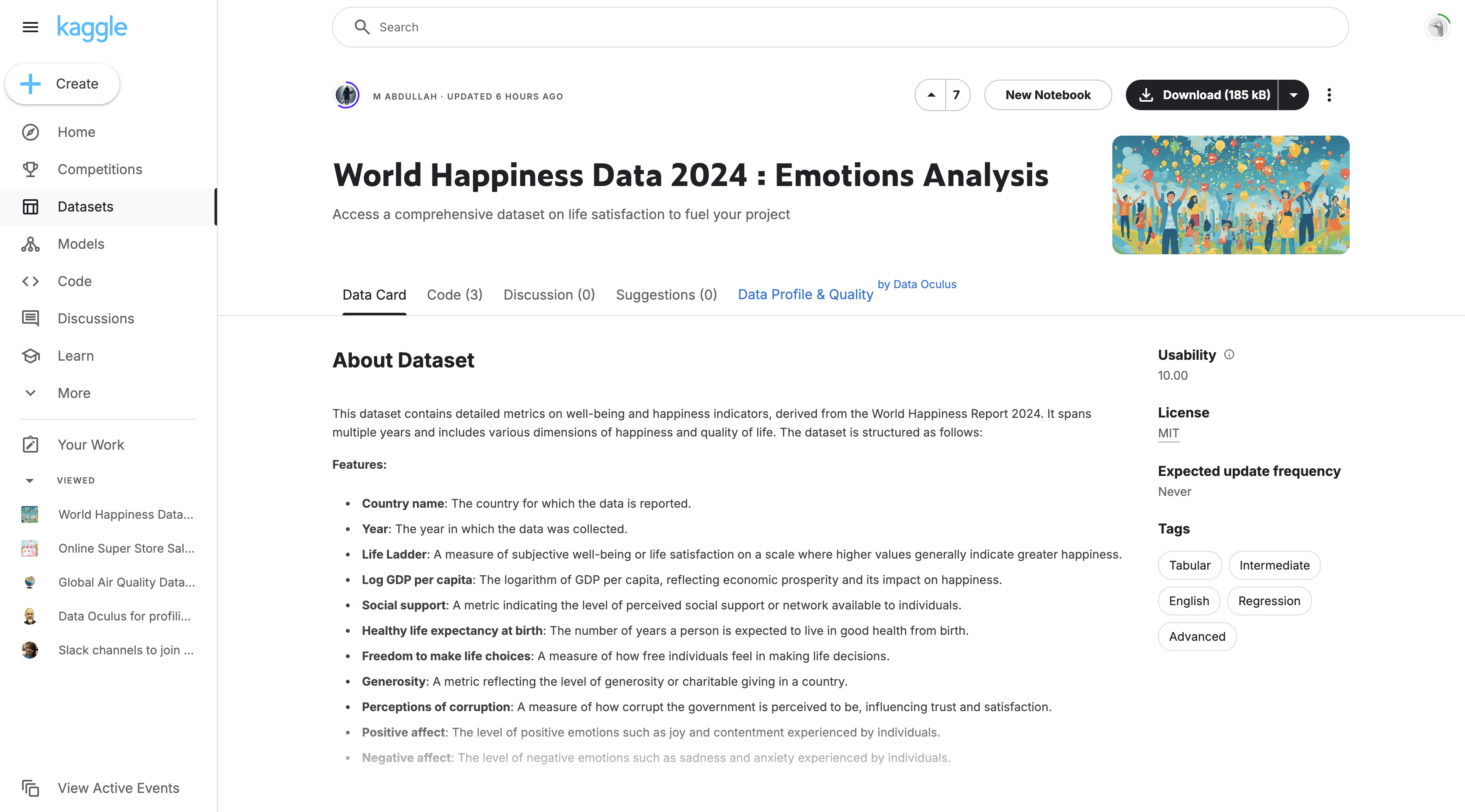The height and width of the screenshot is (812, 1465).
Task: Open the Code (3) tab
Action: pos(454,295)
